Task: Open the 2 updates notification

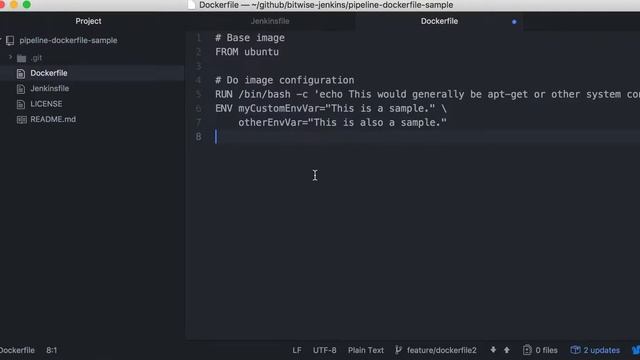Action: coord(601,350)
